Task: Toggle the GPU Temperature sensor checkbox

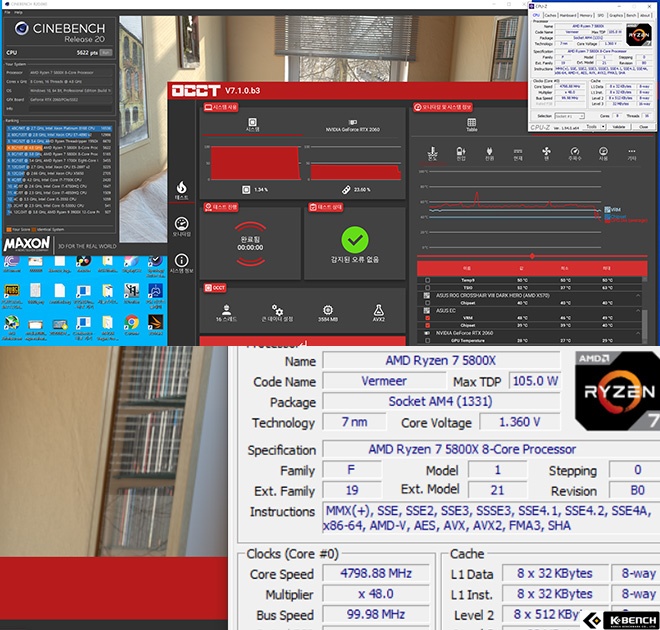Action: [428, 340]
